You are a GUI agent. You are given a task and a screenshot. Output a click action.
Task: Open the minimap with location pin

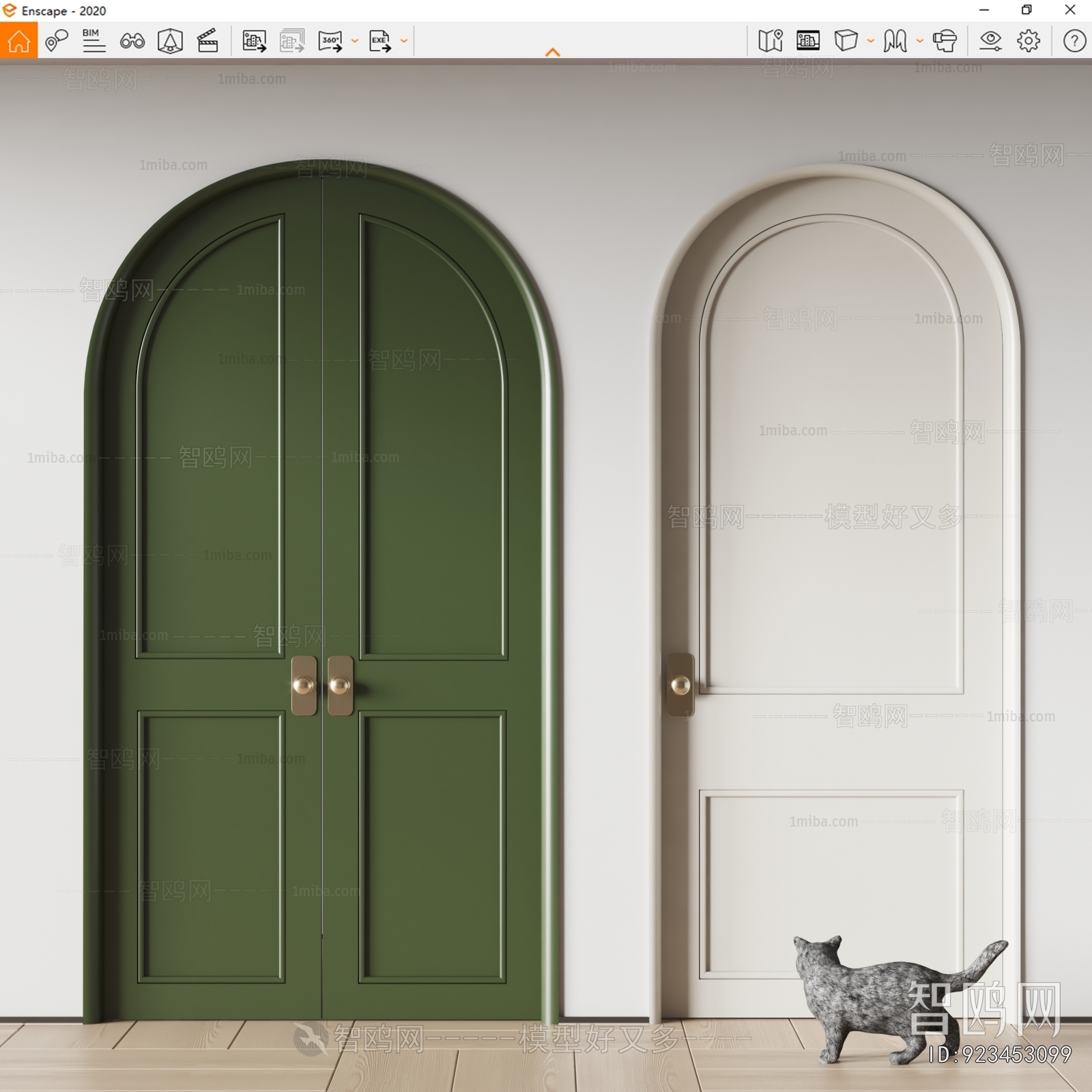(771, 41)
